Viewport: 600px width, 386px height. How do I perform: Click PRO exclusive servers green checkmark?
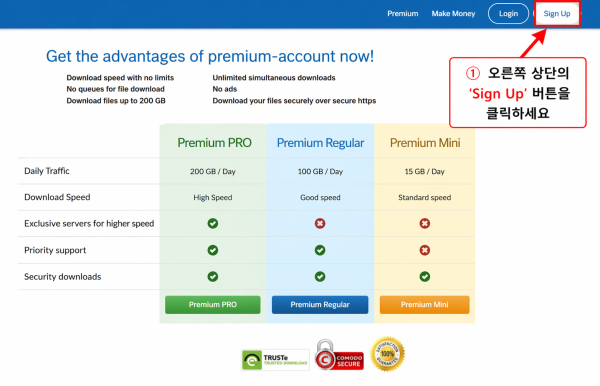click(213, 223)
